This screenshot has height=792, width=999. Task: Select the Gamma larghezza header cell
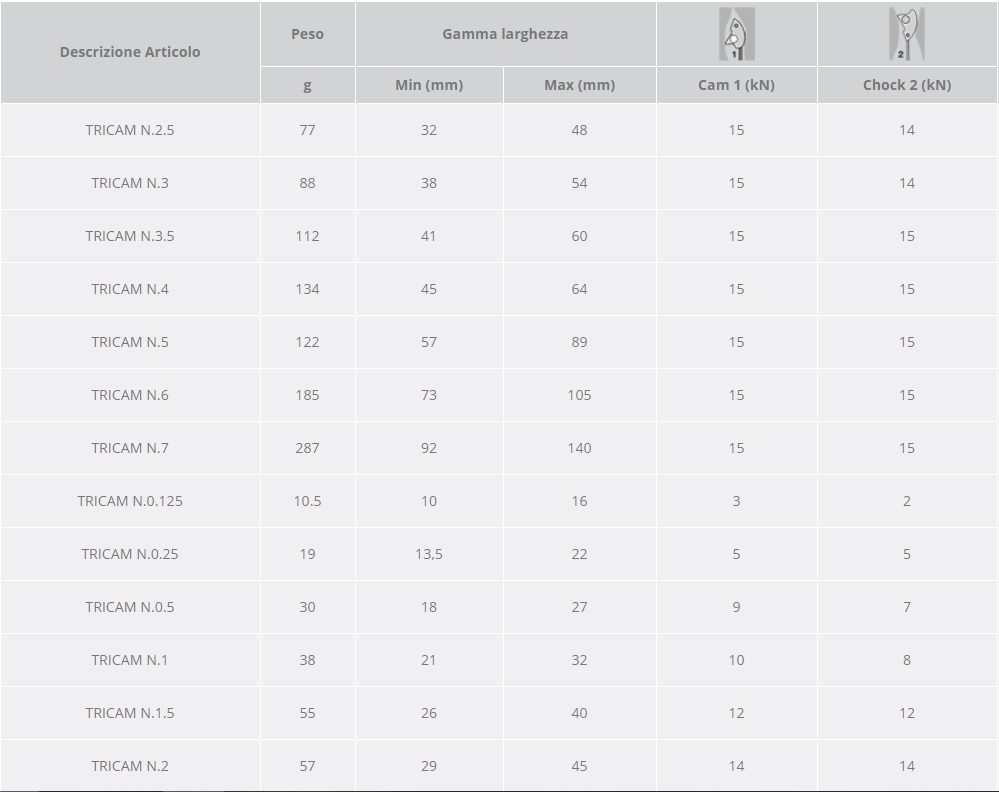point(505,34)
